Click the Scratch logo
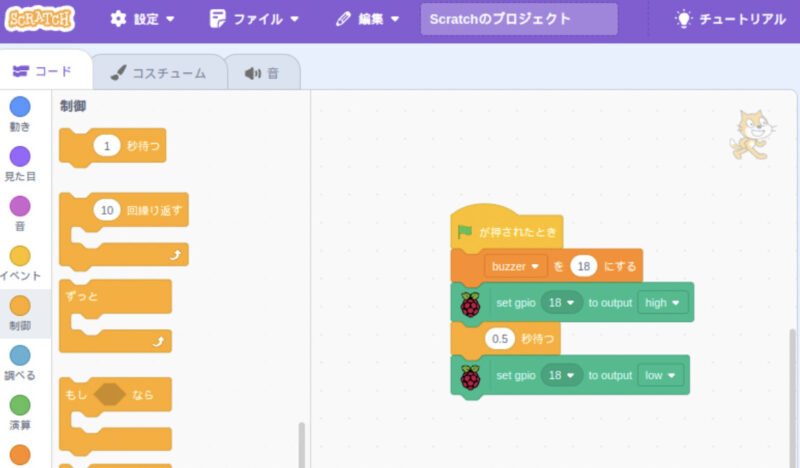 (40, 19)
